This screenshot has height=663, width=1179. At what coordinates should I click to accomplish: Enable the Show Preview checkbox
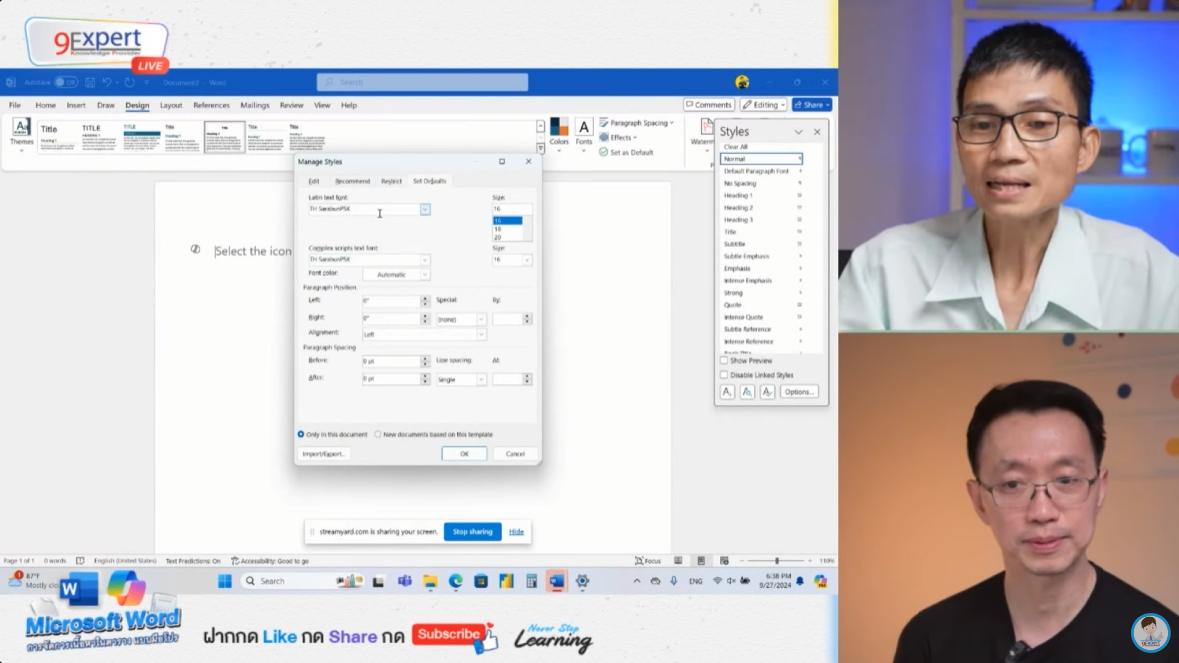click(x=724, y=361)
